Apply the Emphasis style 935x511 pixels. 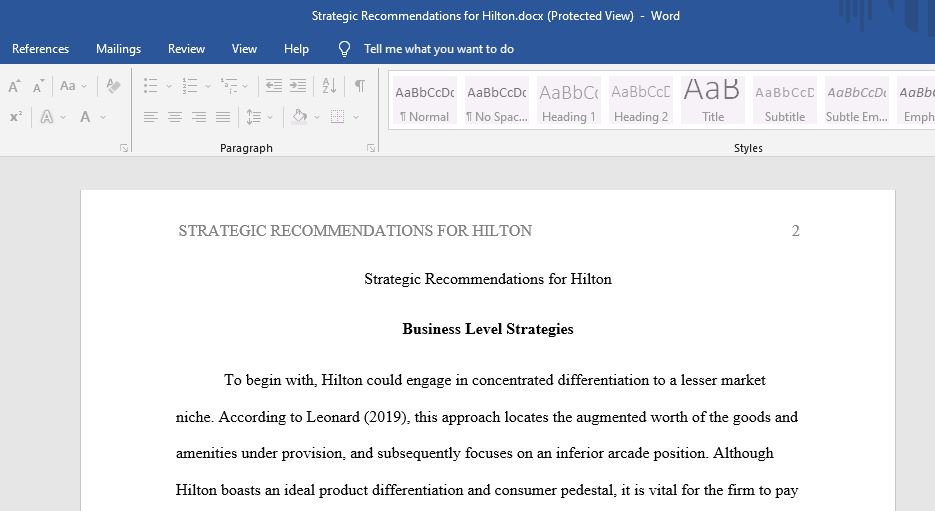click(x=916, y=100)
